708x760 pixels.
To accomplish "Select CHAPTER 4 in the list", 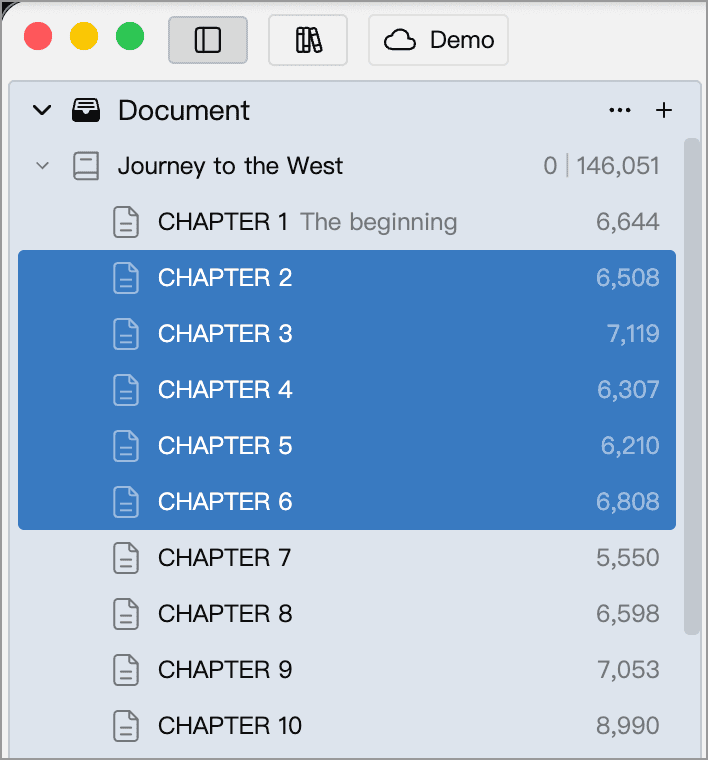I will coord(347,390).
